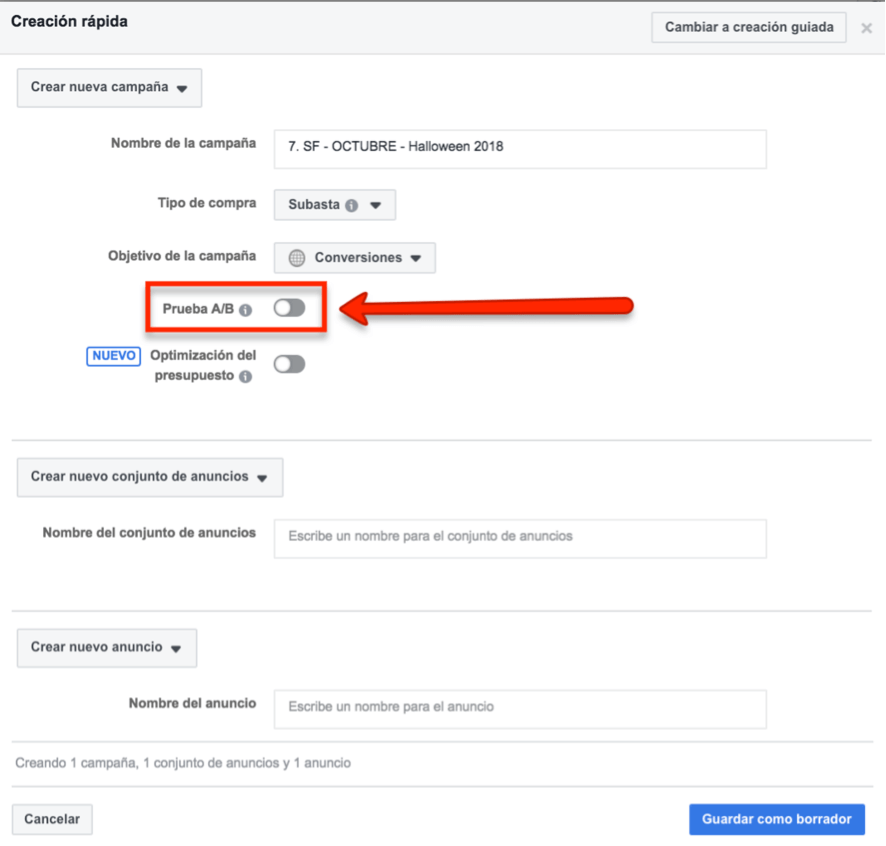The image size is (886, 846).
Task: Enable the Prueba A/B toggle
Action: 289,309
